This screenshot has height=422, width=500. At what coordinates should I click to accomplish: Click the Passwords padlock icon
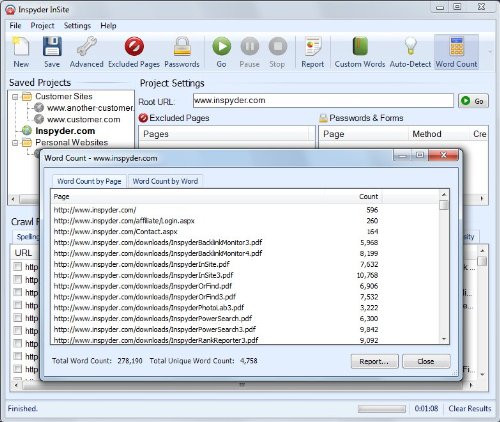pos(182,46)
